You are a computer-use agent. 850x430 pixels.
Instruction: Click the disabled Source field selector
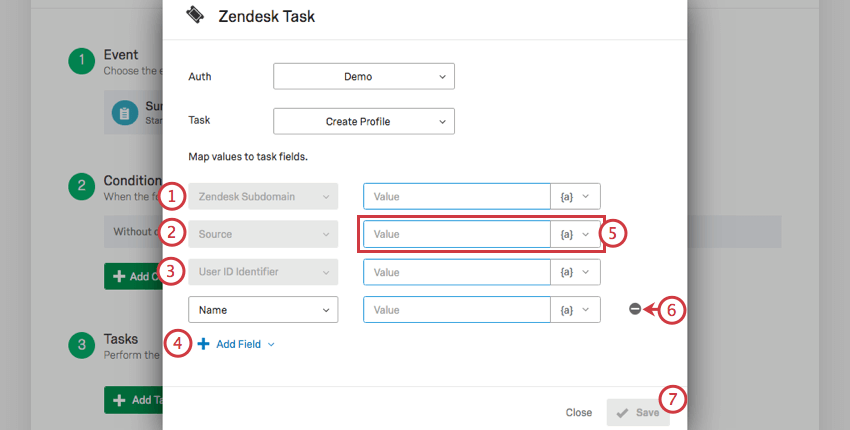[263, 234]
